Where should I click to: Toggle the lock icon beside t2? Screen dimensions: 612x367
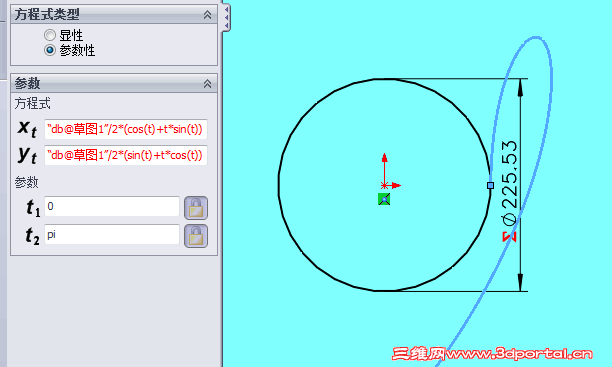click(x=196, y=236)
